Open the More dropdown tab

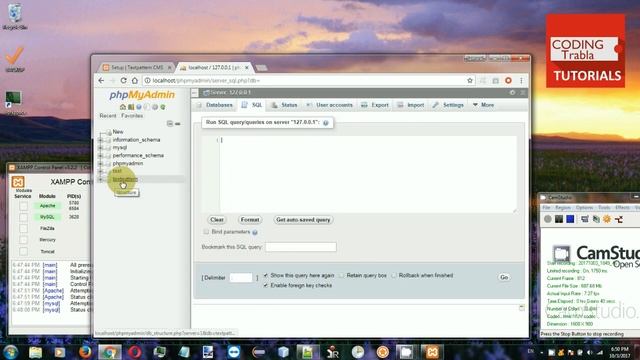click(x=483, y=105)
